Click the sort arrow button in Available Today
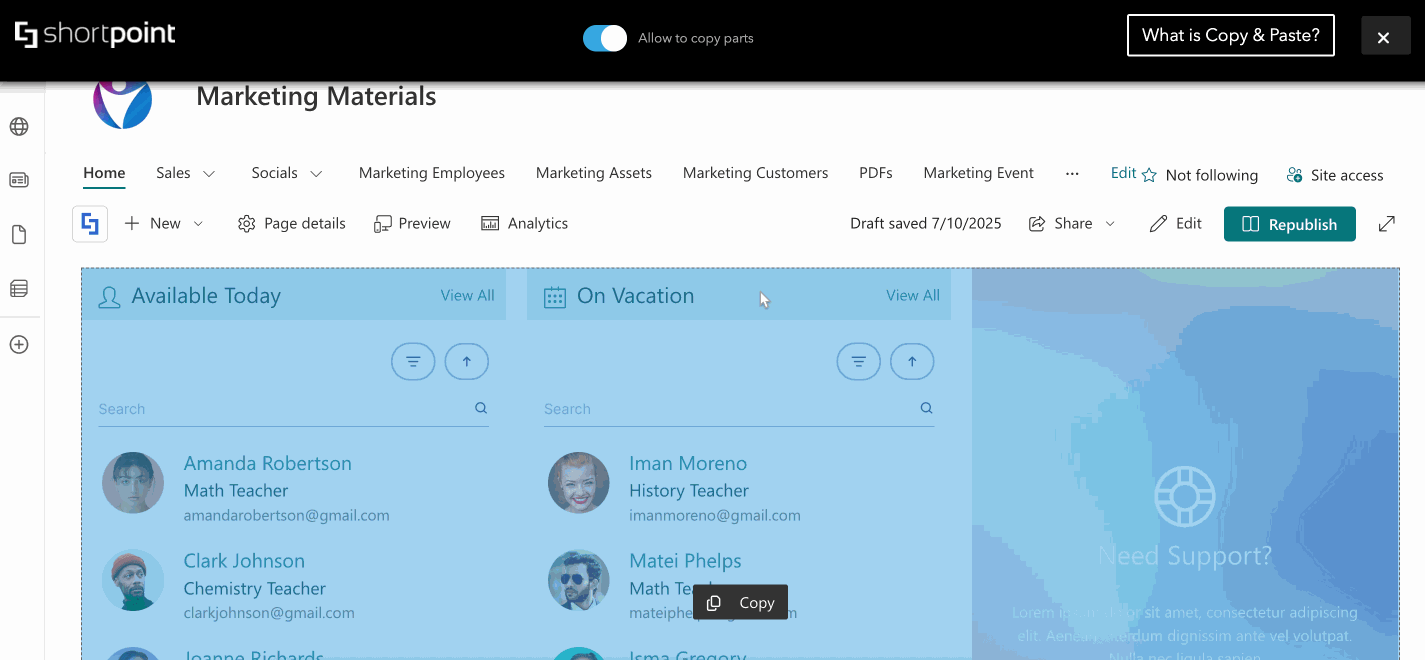Screen dimensions: 1425x660 tap(467, 361)
